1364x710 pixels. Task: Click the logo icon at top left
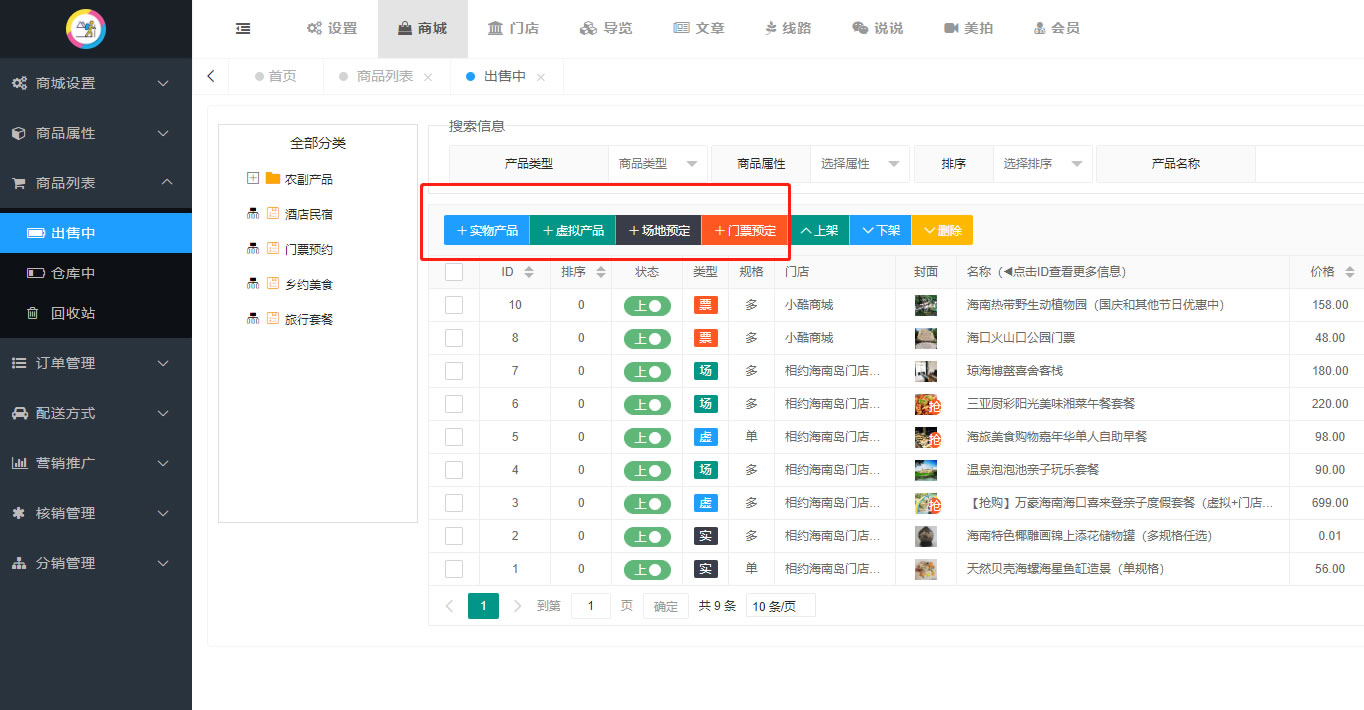(x=86, y=29)
